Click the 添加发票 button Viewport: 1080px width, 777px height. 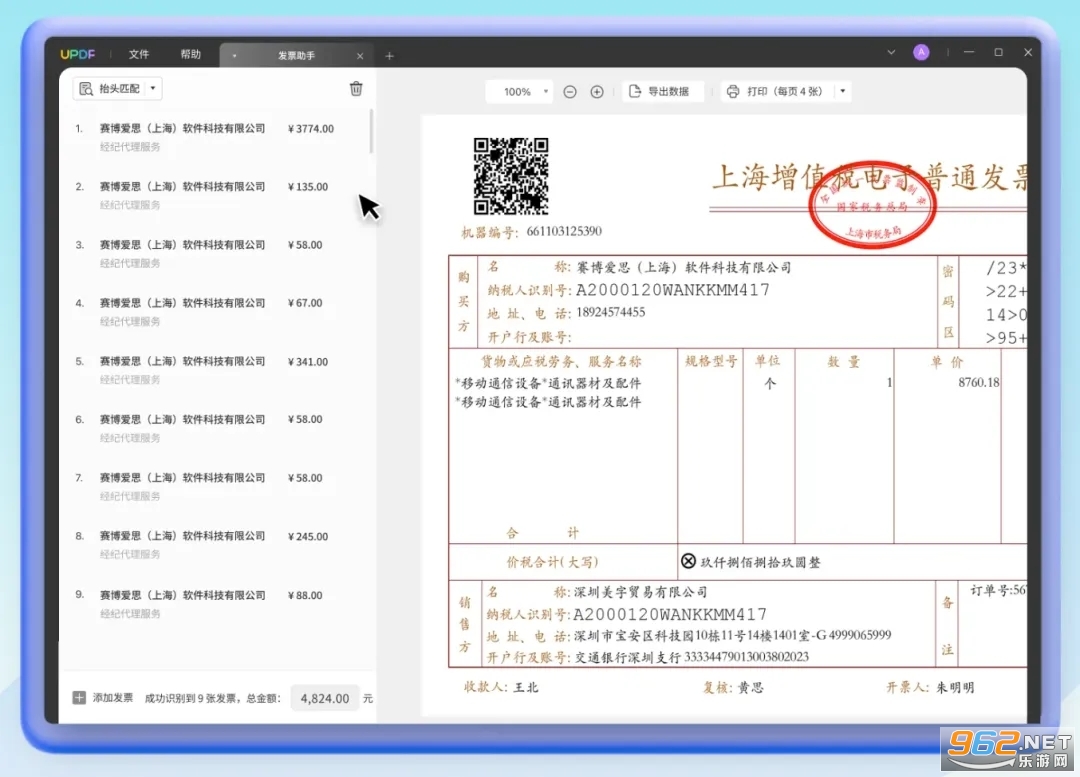click(x=103, y=698)
